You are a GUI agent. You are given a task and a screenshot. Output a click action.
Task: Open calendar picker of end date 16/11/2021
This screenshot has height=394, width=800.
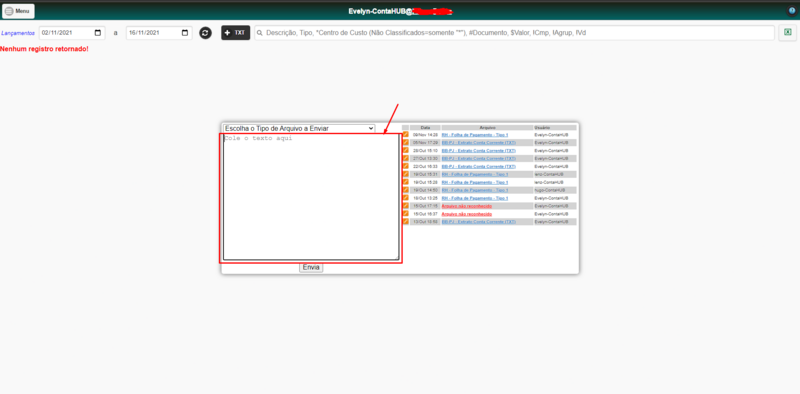coord(185,33)
